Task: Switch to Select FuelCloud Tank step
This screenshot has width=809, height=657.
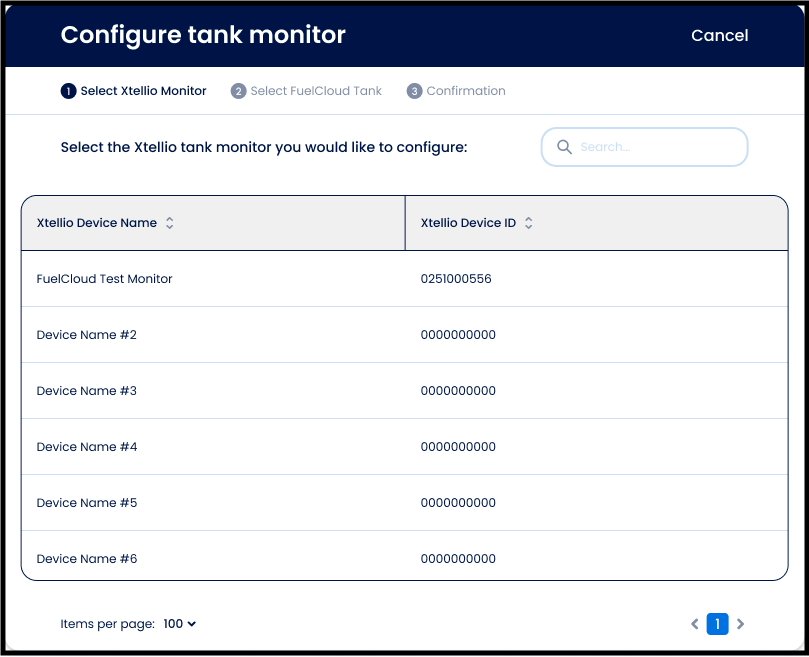Action: tap(316, 91)
